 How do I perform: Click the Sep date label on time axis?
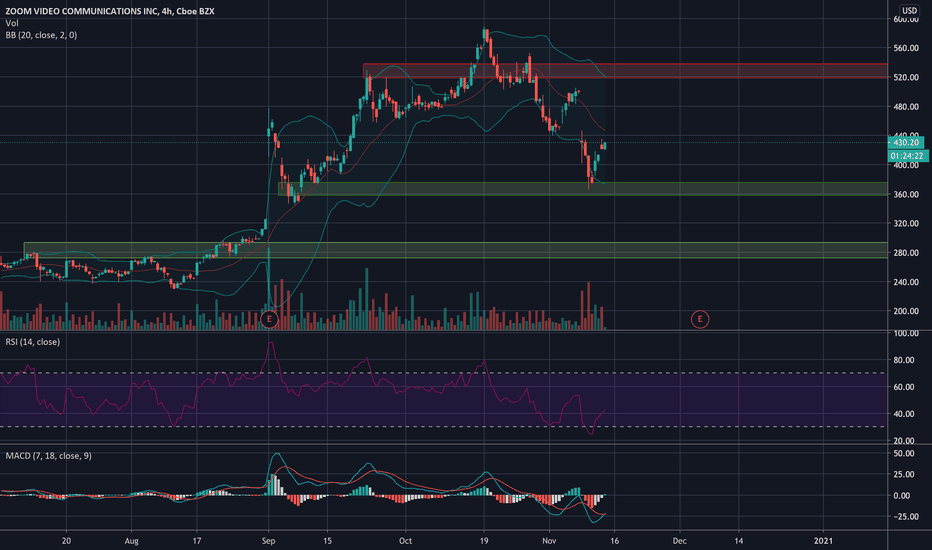(269, 540)
